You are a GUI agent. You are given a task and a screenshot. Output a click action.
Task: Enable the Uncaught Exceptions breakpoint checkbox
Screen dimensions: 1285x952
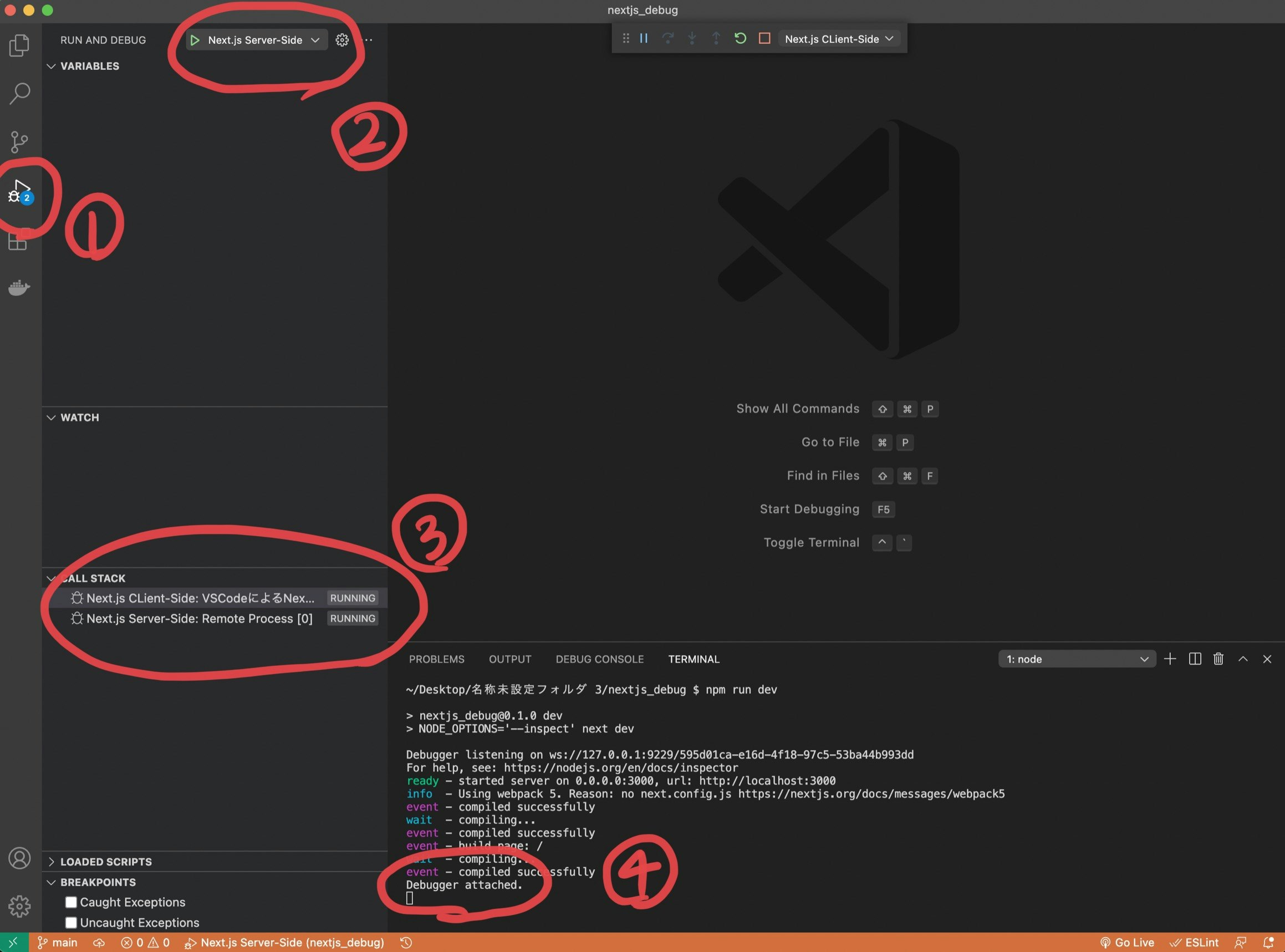(71, 923)
